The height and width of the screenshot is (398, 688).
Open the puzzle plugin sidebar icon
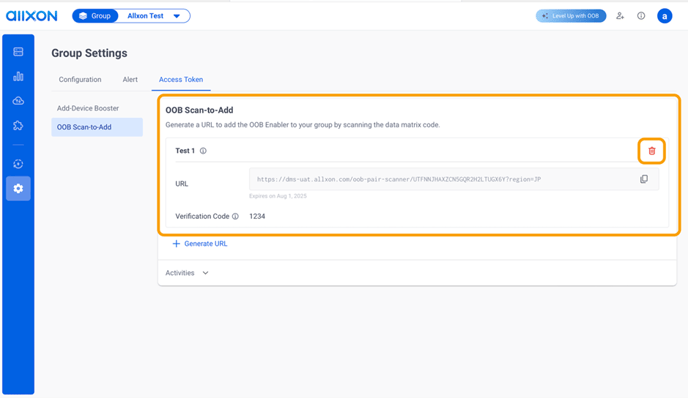click(18, 125)
